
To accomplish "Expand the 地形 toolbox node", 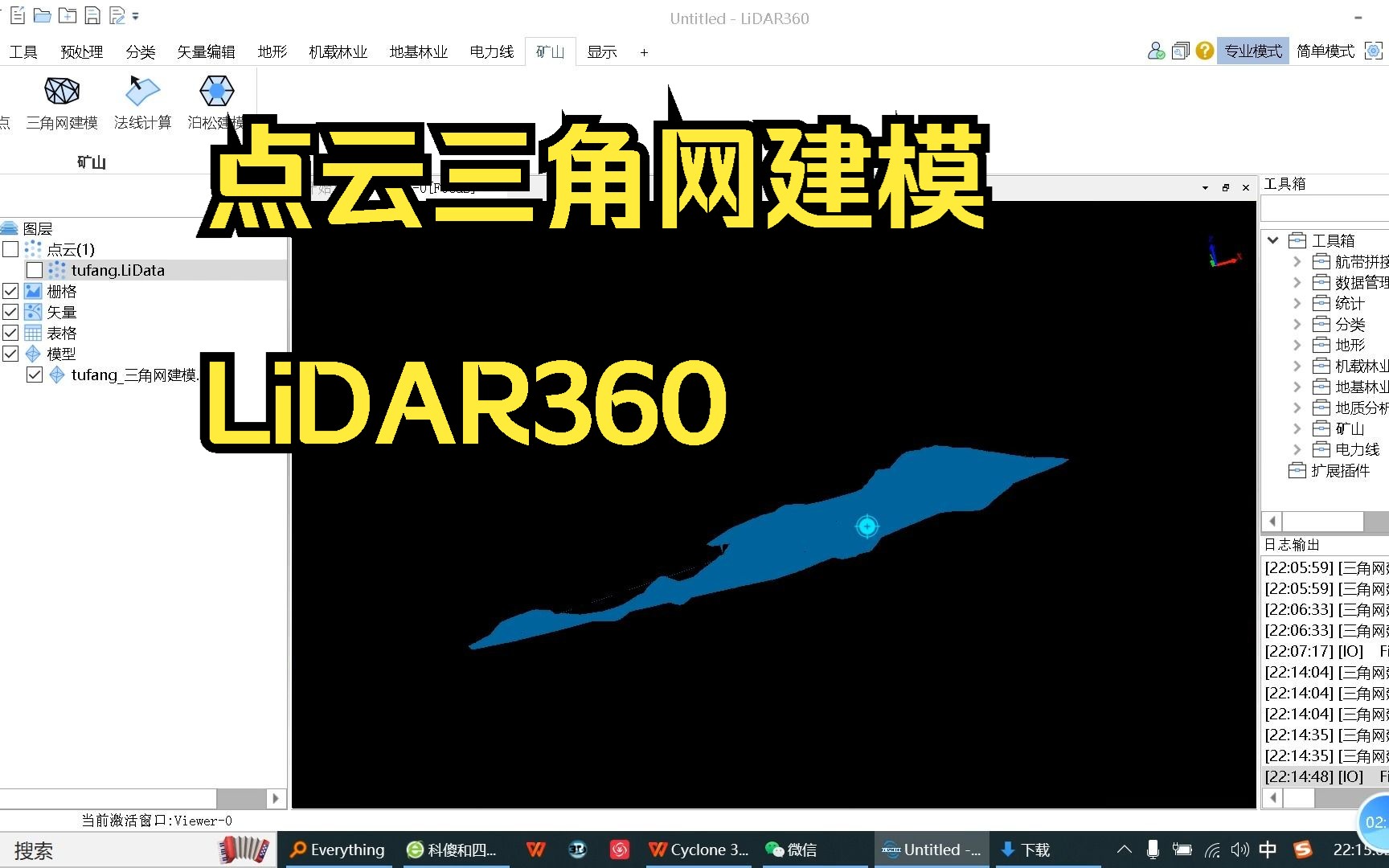I will pyautogui.click(x=1297, y=345).
